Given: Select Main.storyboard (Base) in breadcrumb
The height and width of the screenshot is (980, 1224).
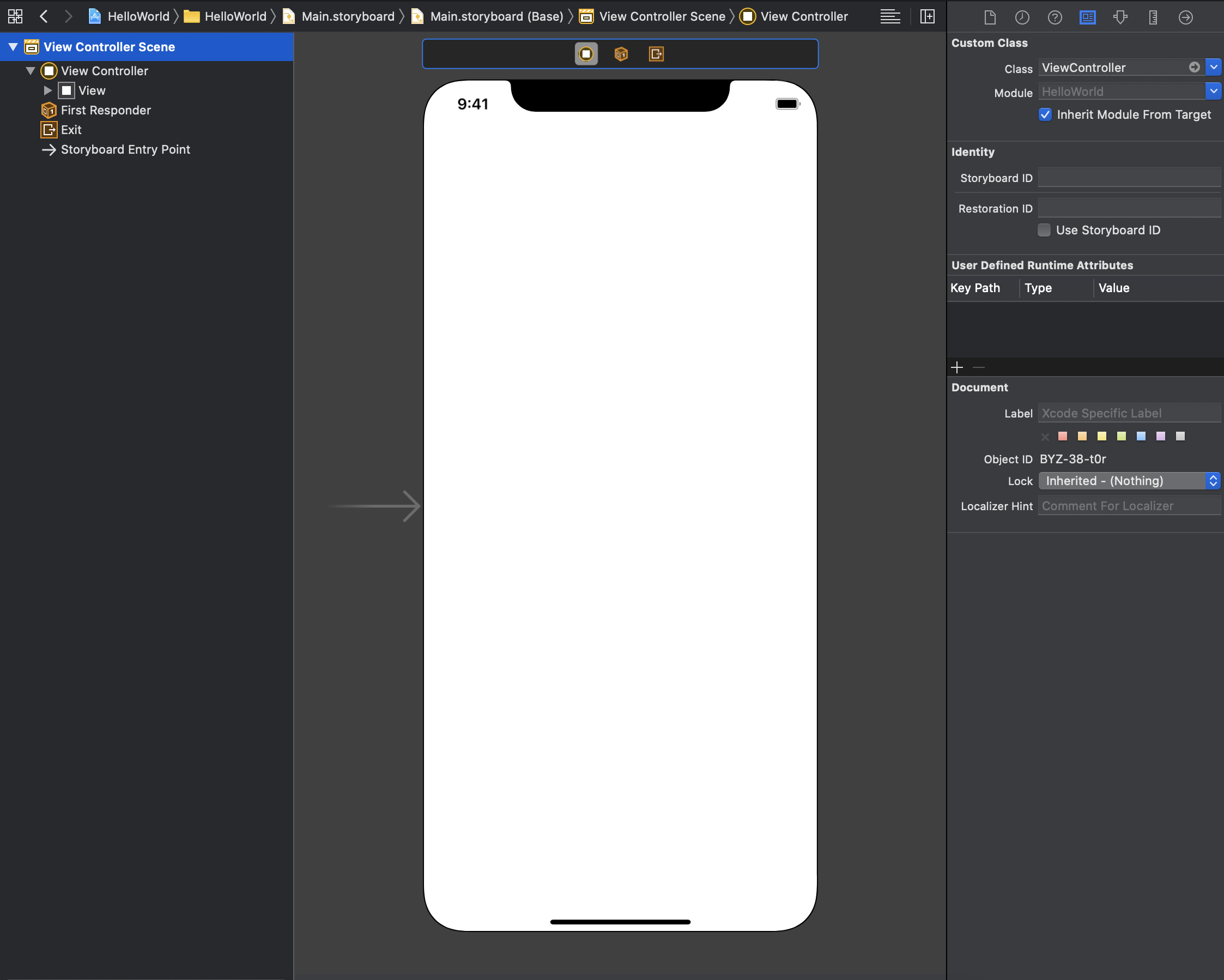Looking at the screenshot, I should [x=495, y=16].
